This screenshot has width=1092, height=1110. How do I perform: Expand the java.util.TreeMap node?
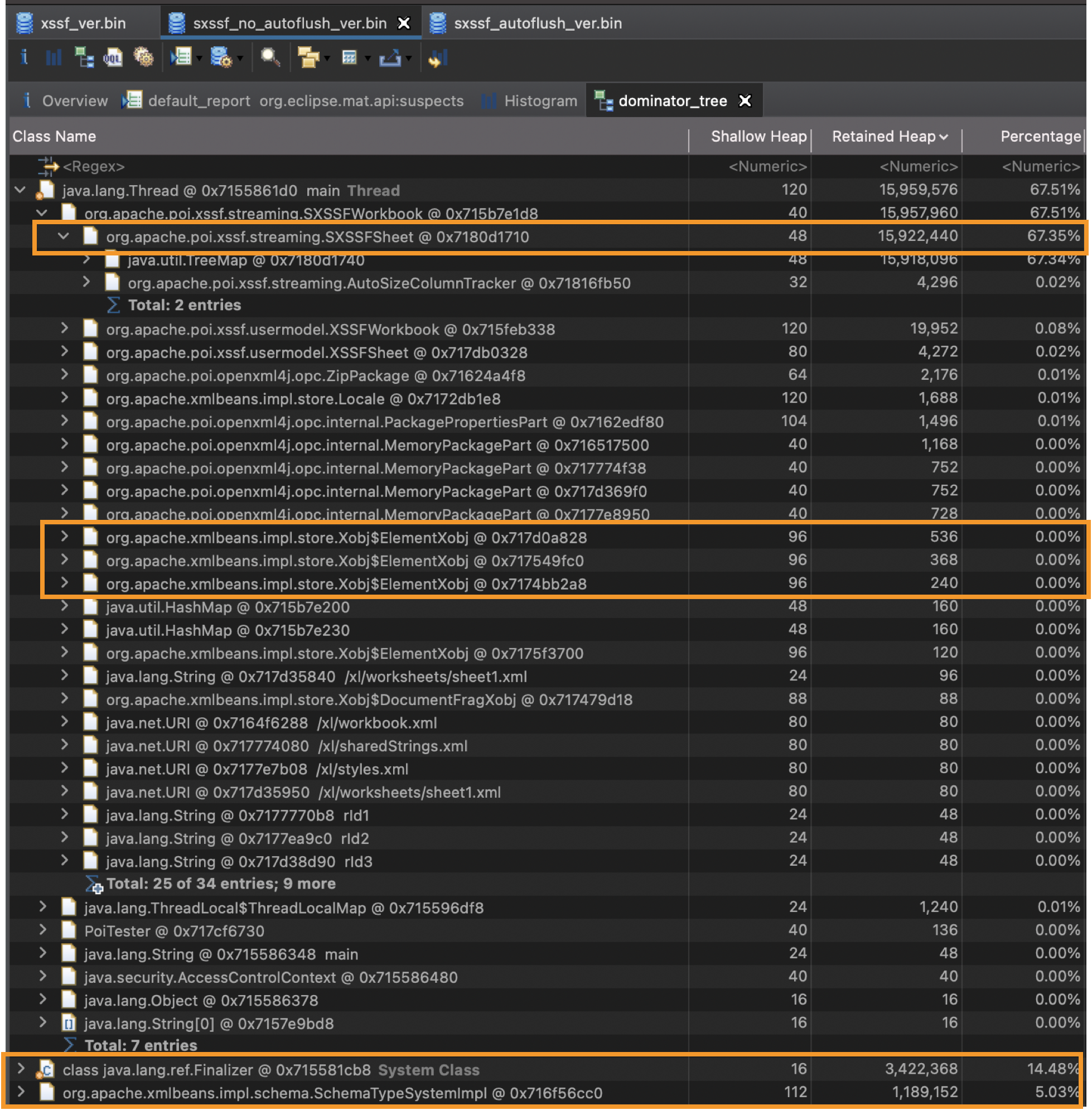tap(86, 259)
